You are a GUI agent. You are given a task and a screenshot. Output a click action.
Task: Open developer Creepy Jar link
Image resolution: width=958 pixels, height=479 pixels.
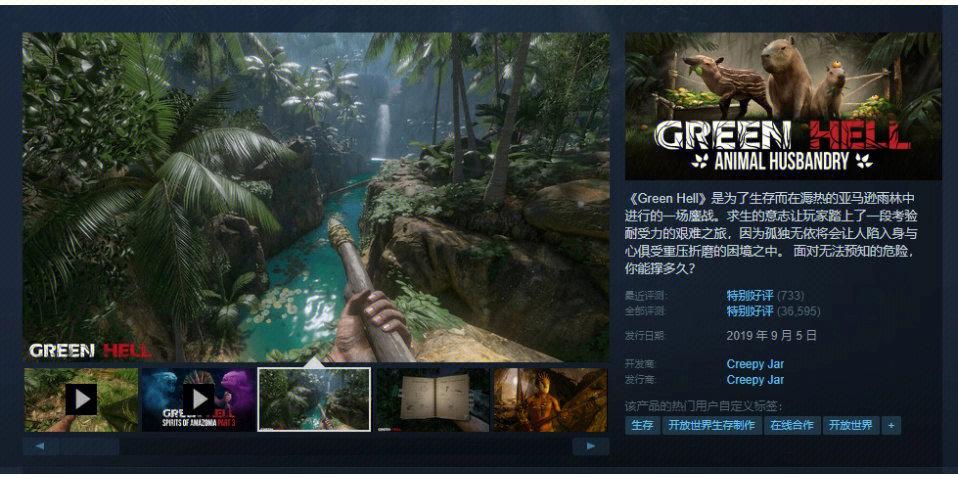pos(755,364)
